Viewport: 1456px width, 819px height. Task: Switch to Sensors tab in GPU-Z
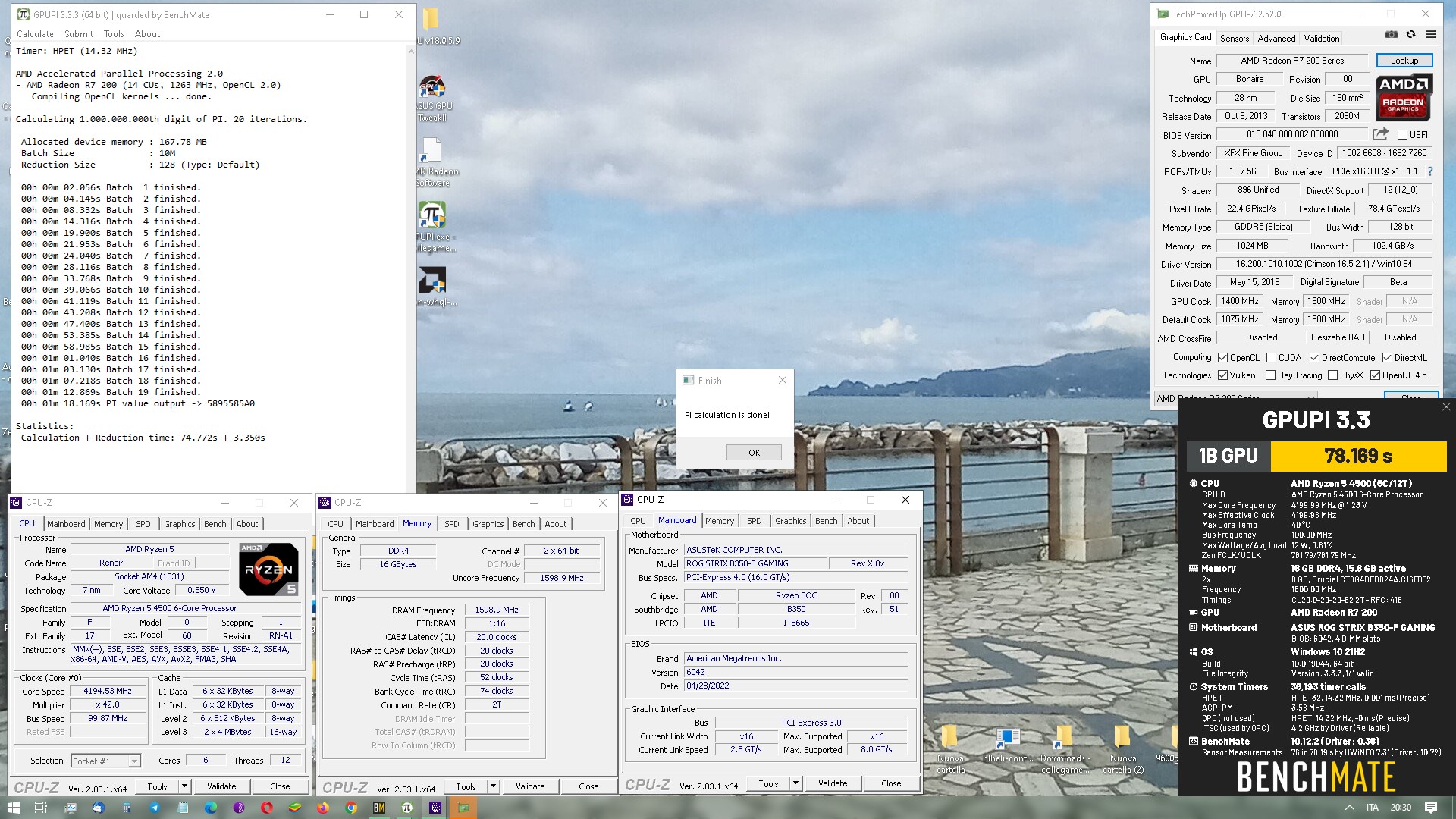point(1234,39)
